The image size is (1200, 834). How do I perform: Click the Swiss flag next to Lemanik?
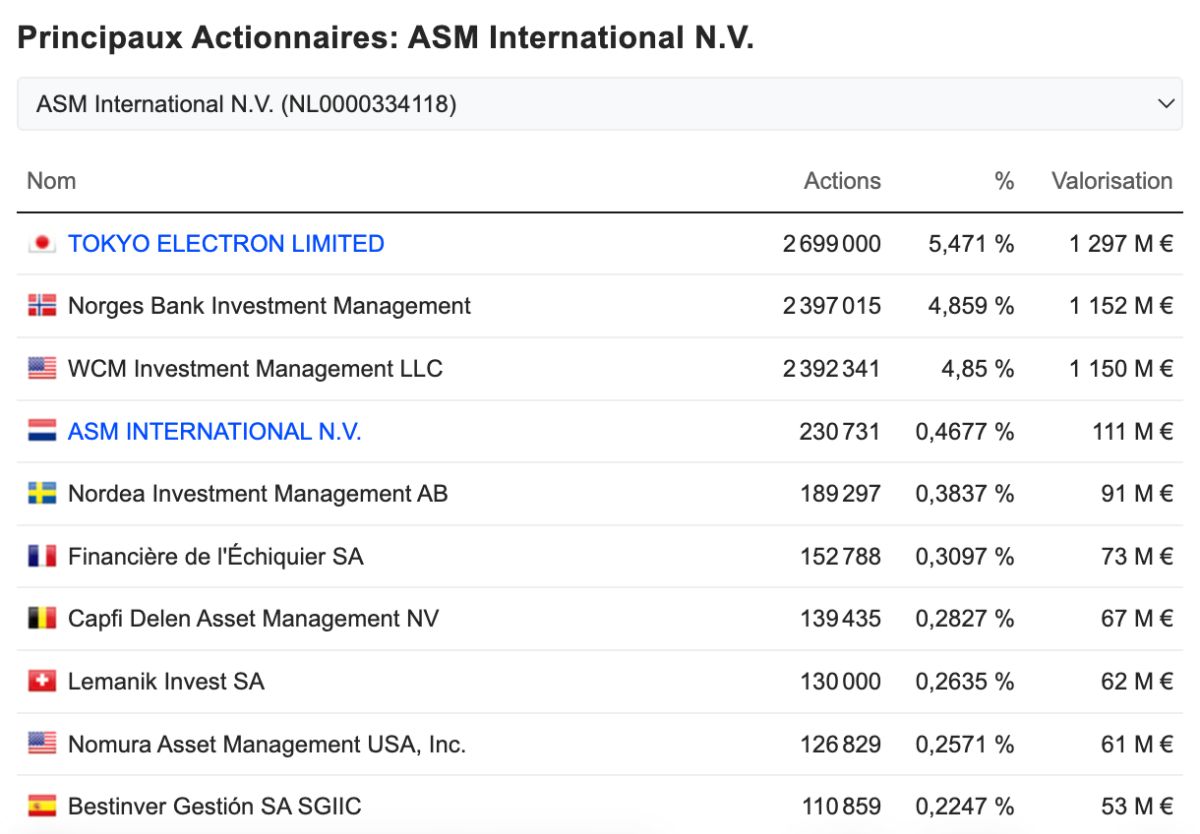42,681
